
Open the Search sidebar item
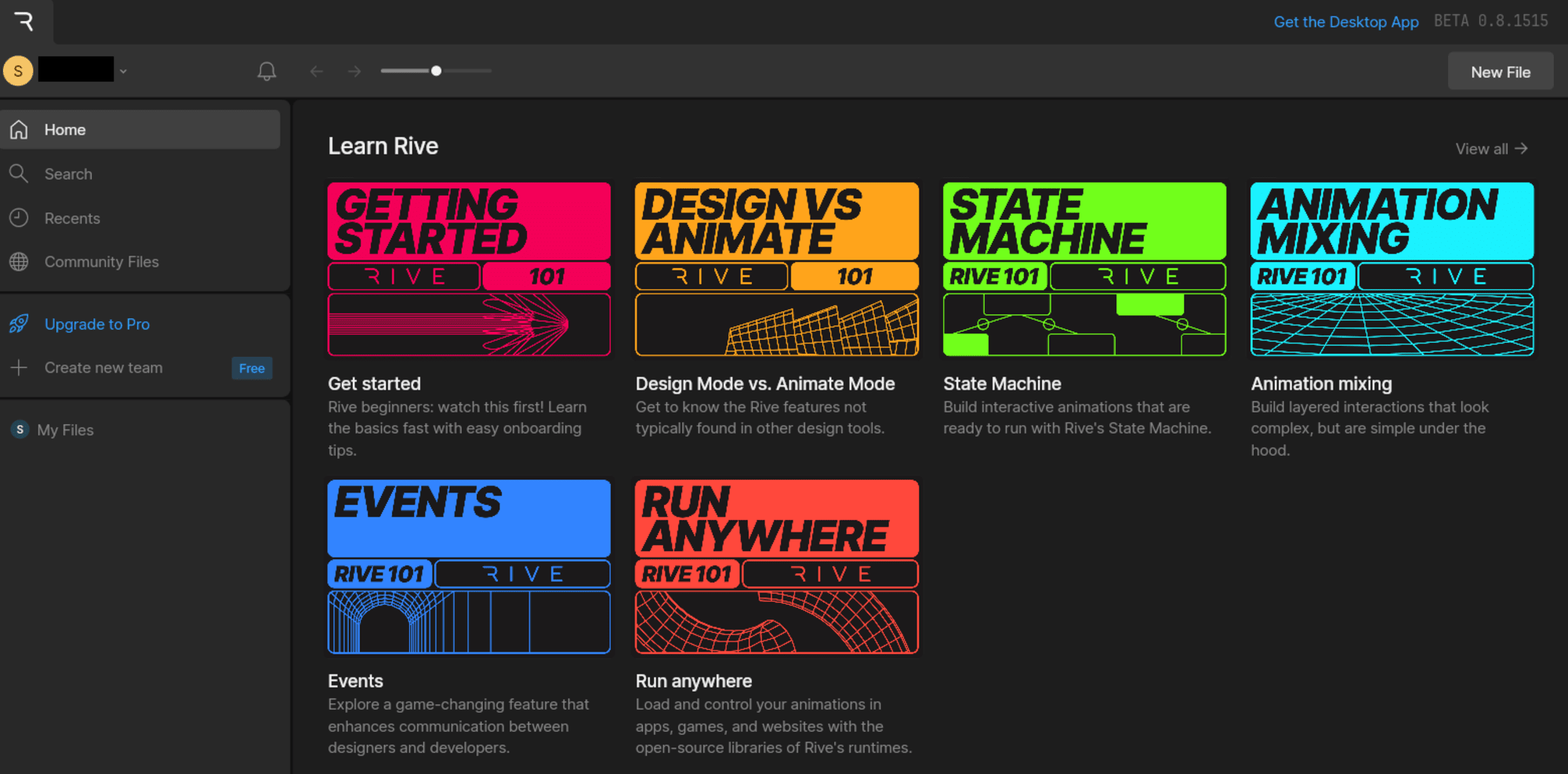[140, 174]
